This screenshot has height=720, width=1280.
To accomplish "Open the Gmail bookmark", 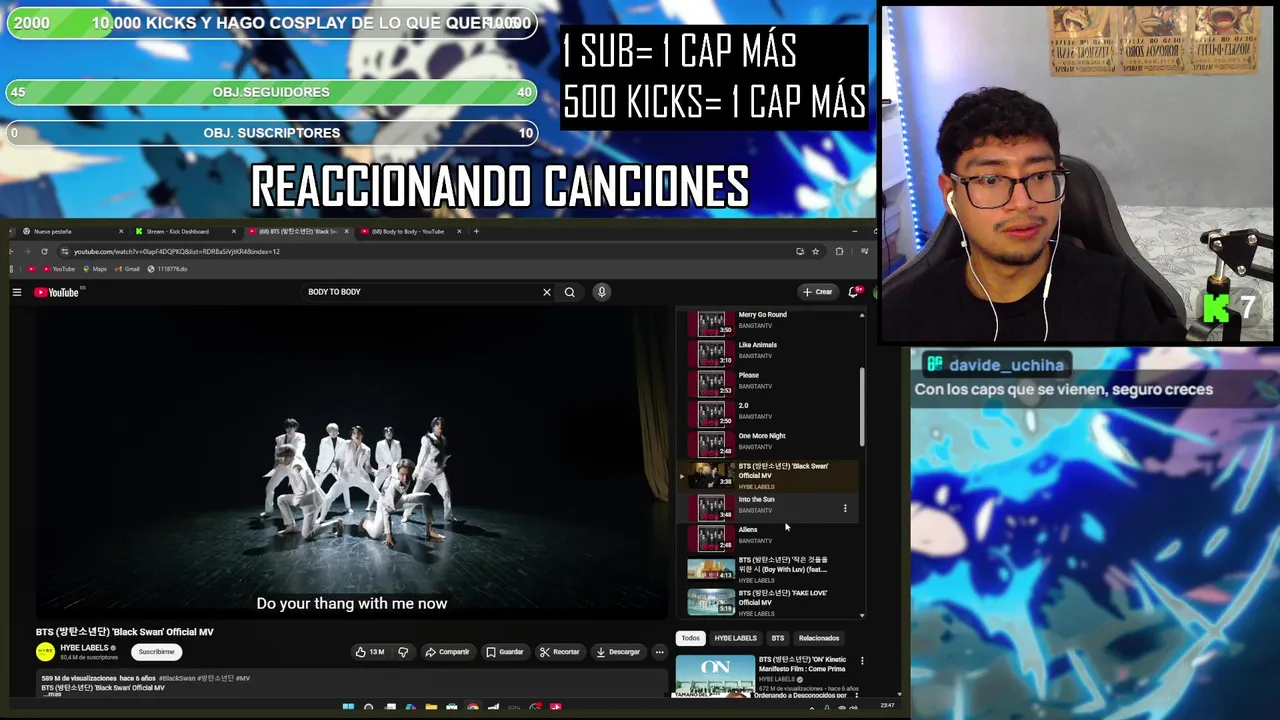I will point(127,269).
